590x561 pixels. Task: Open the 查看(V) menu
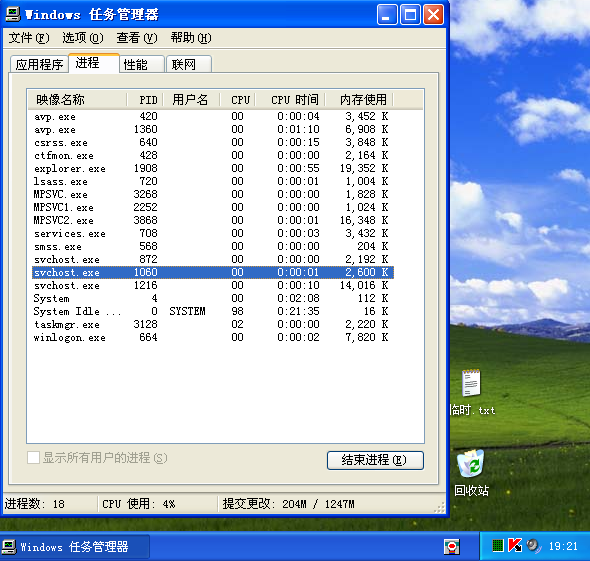pos(137,38)
